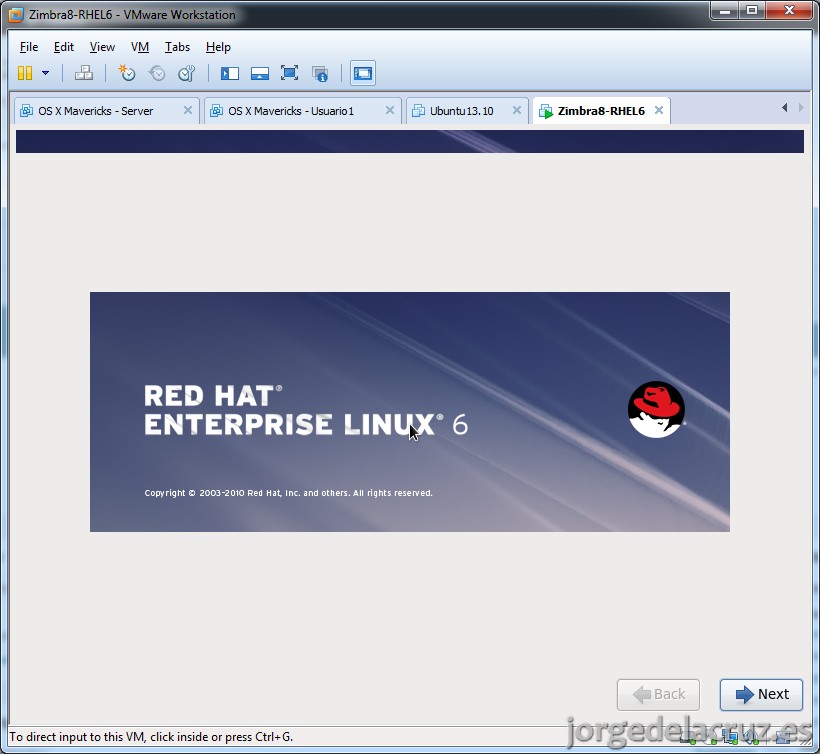Click the Back button in installer
The image size is (820, 754).
point(658,694)
